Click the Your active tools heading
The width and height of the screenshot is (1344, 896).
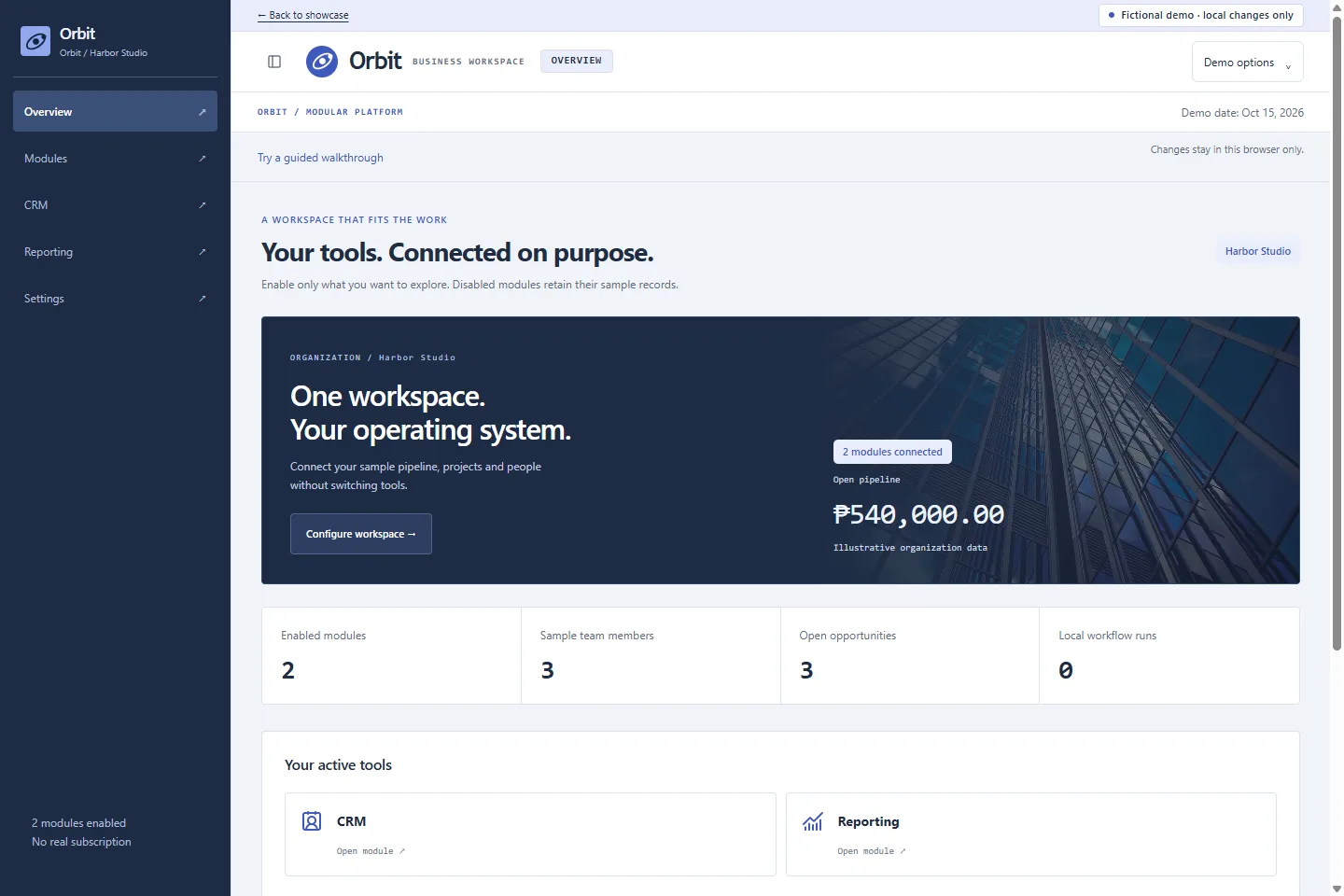[x=338, y=765]
